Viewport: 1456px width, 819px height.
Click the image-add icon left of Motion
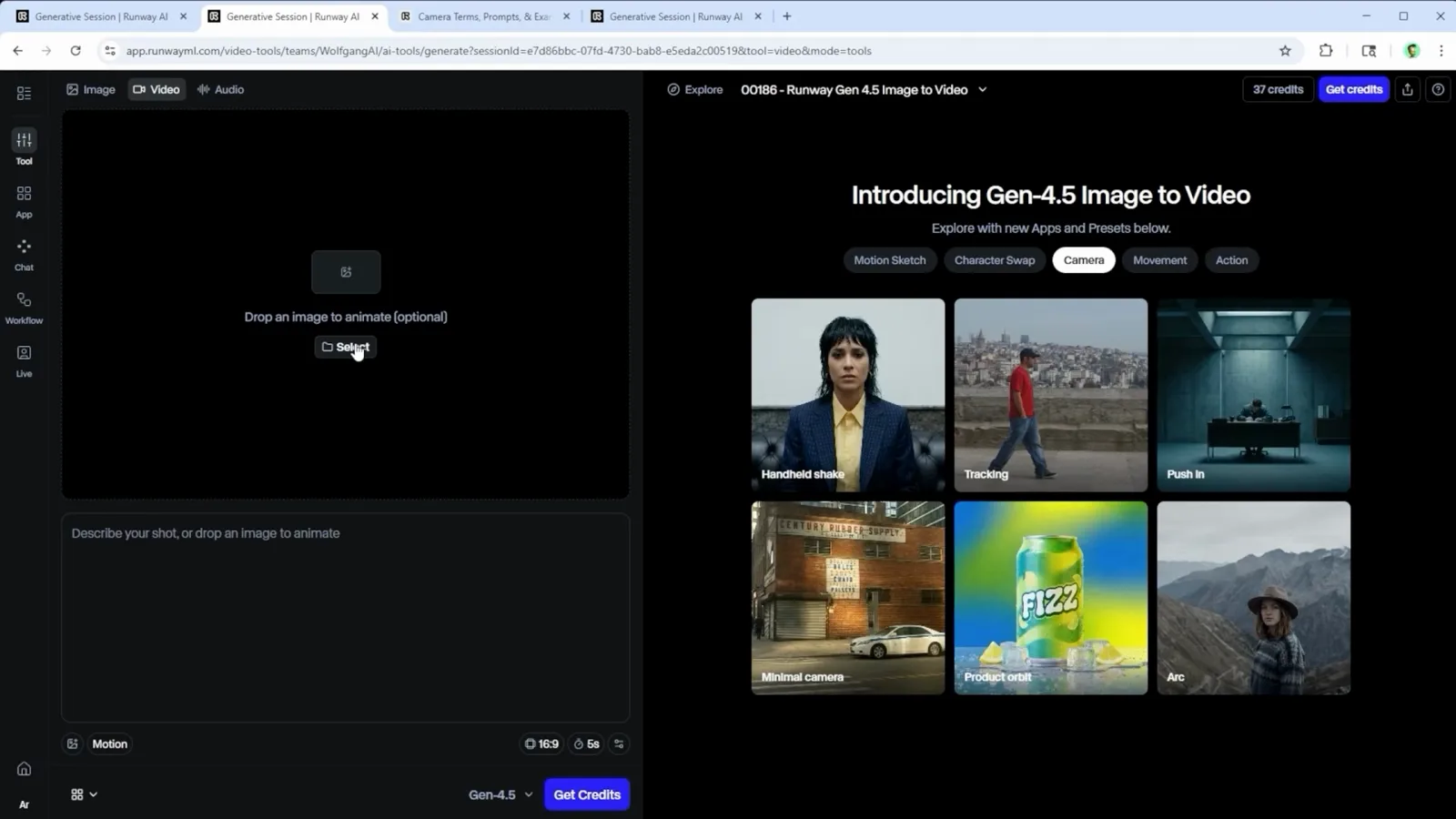pyautogui.click(x=73, y=743)
